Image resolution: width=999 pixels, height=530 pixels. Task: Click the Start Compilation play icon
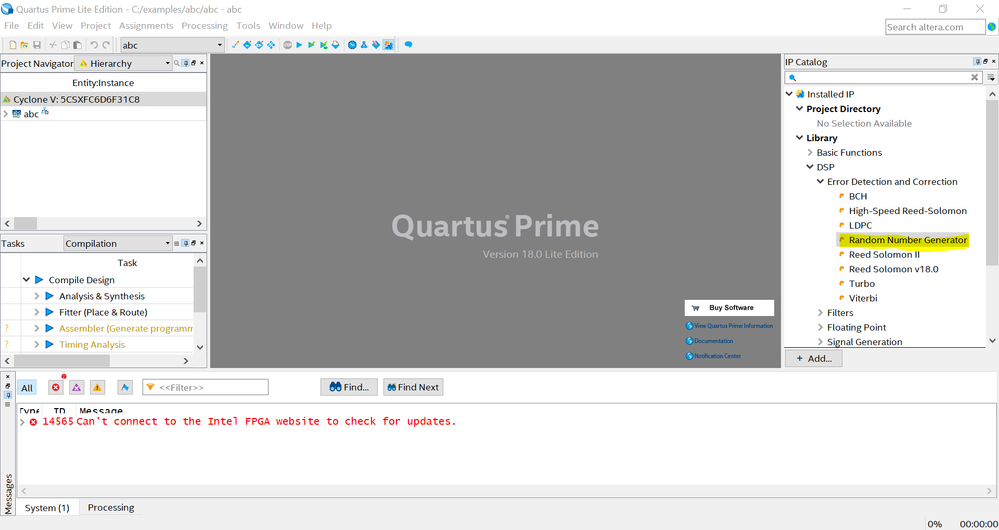pos(299,45)
